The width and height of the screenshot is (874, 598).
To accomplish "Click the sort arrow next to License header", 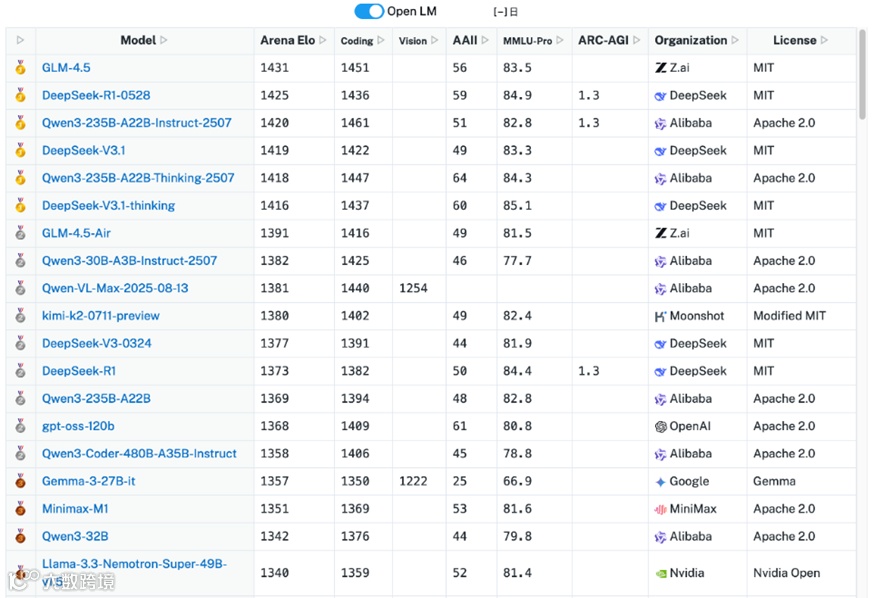I will (824, 40).
